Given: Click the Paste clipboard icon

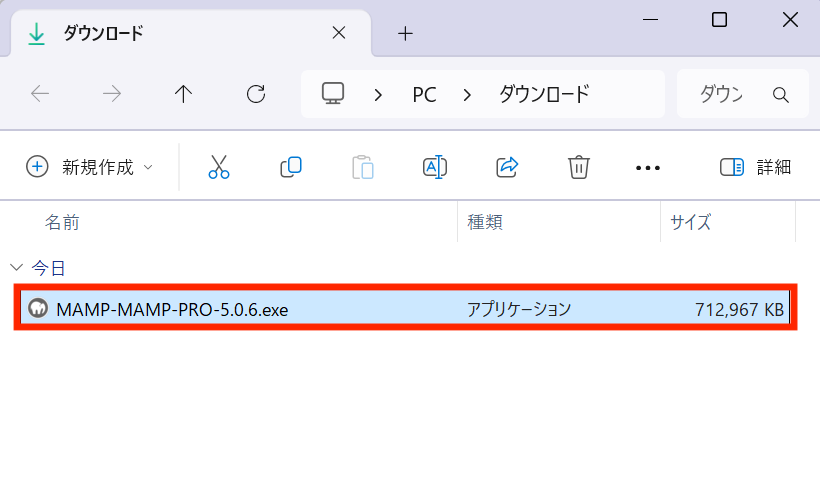Looking at the screenshot, I should click(x=362, y=167).
